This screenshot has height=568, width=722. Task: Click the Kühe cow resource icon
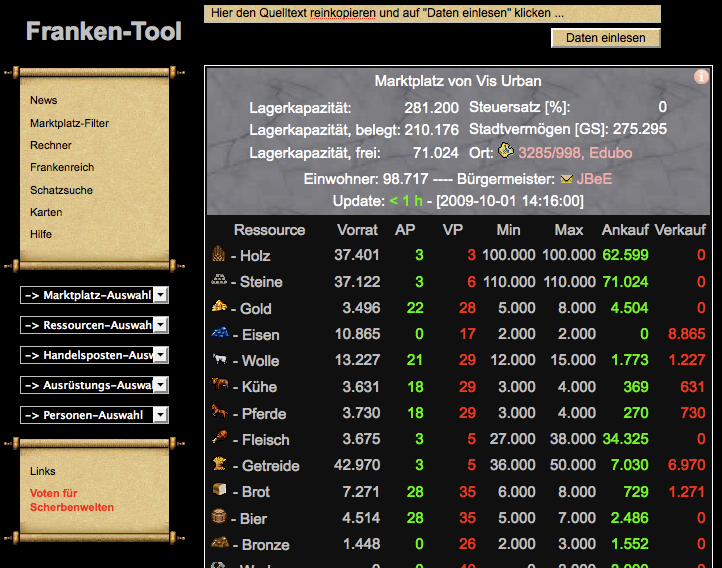tap(219, 385)
